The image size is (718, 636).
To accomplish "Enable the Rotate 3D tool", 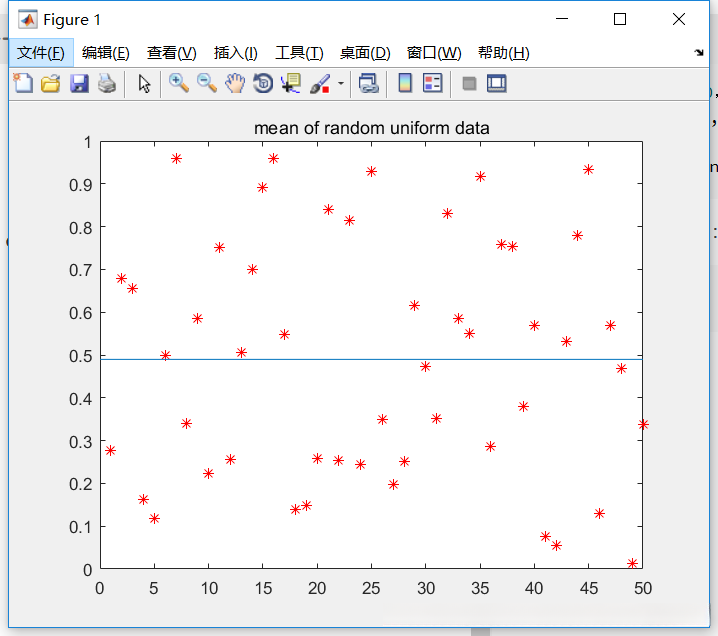I will 263,84.
